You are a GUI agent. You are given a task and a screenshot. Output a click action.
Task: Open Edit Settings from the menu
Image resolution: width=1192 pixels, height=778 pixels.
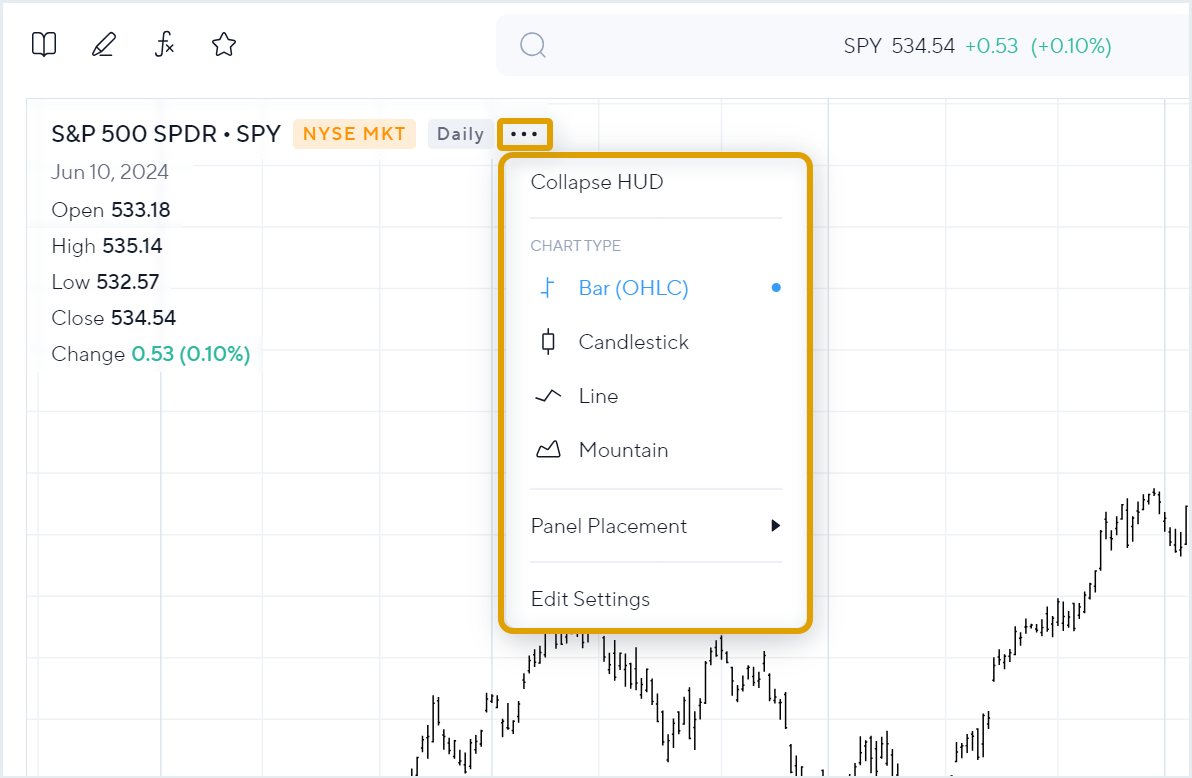coord(590,599)
